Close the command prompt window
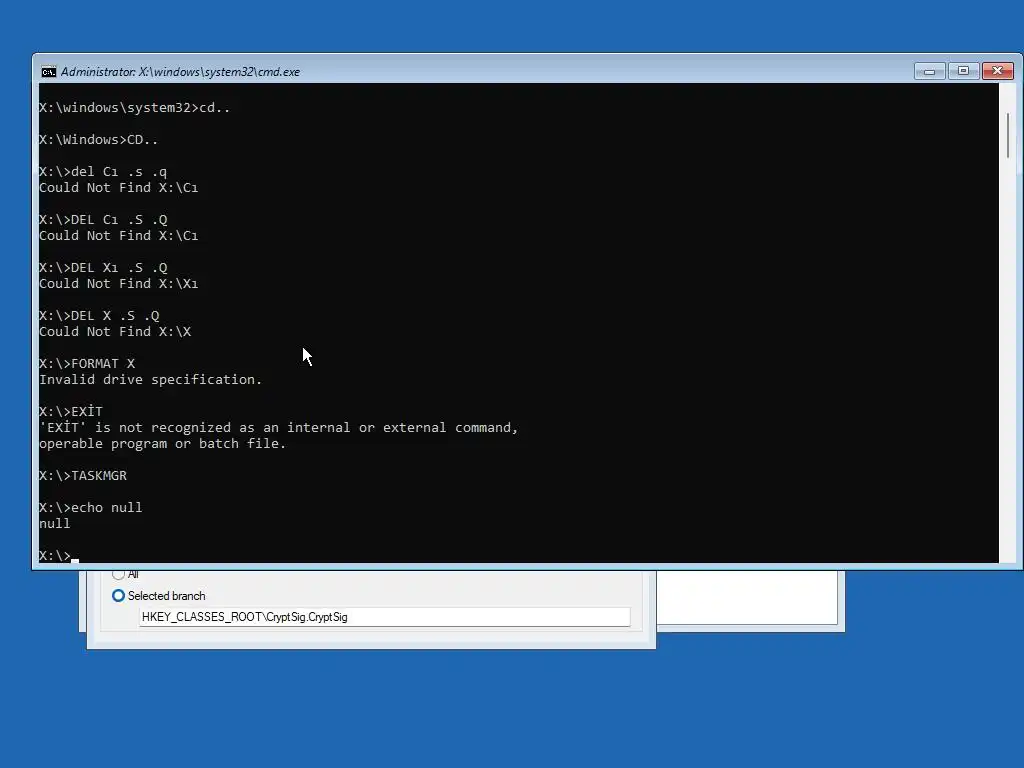This screenshot has height=768, width=1024. (x=998, y=71)
